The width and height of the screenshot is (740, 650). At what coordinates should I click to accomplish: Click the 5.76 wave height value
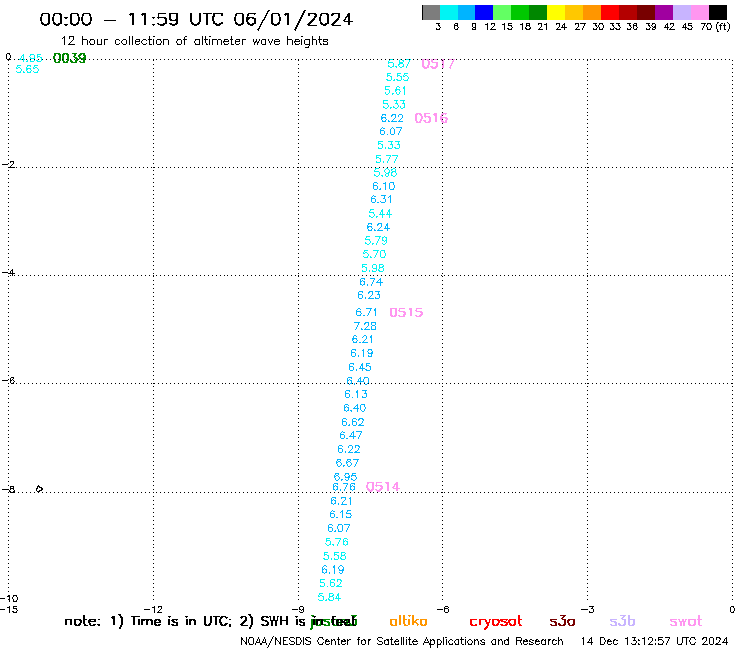337,542
